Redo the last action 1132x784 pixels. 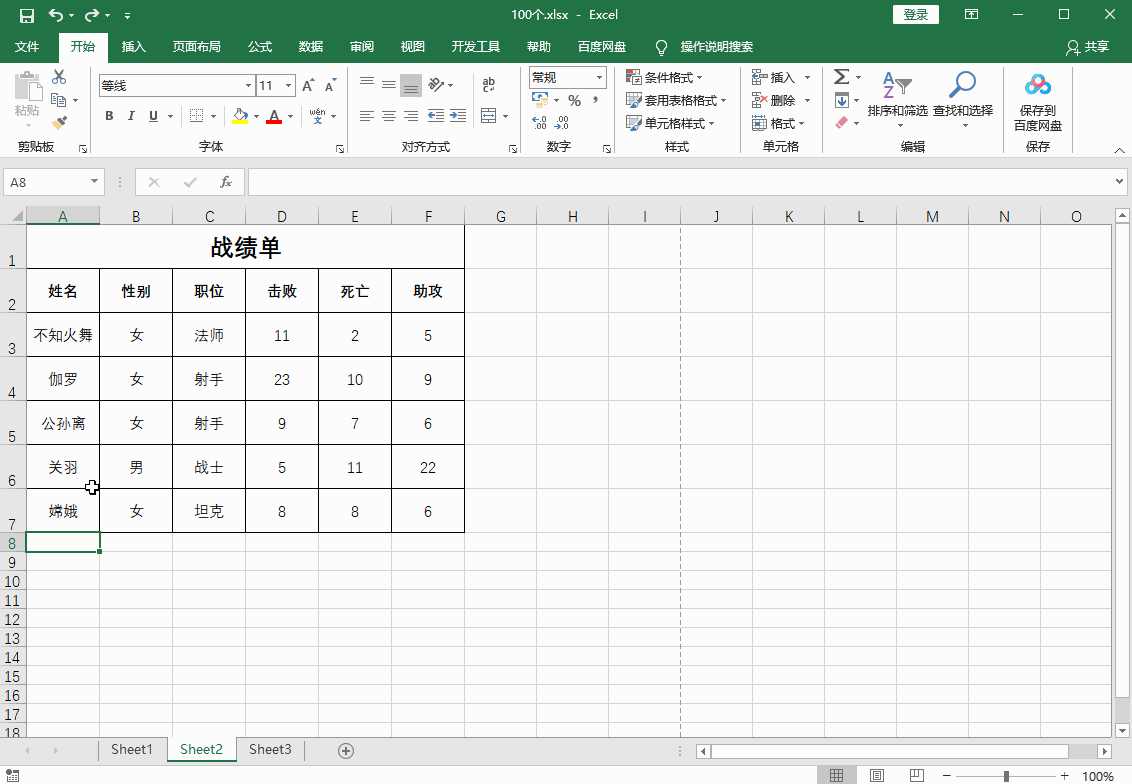pyautogui.click(x=92, y=15)
